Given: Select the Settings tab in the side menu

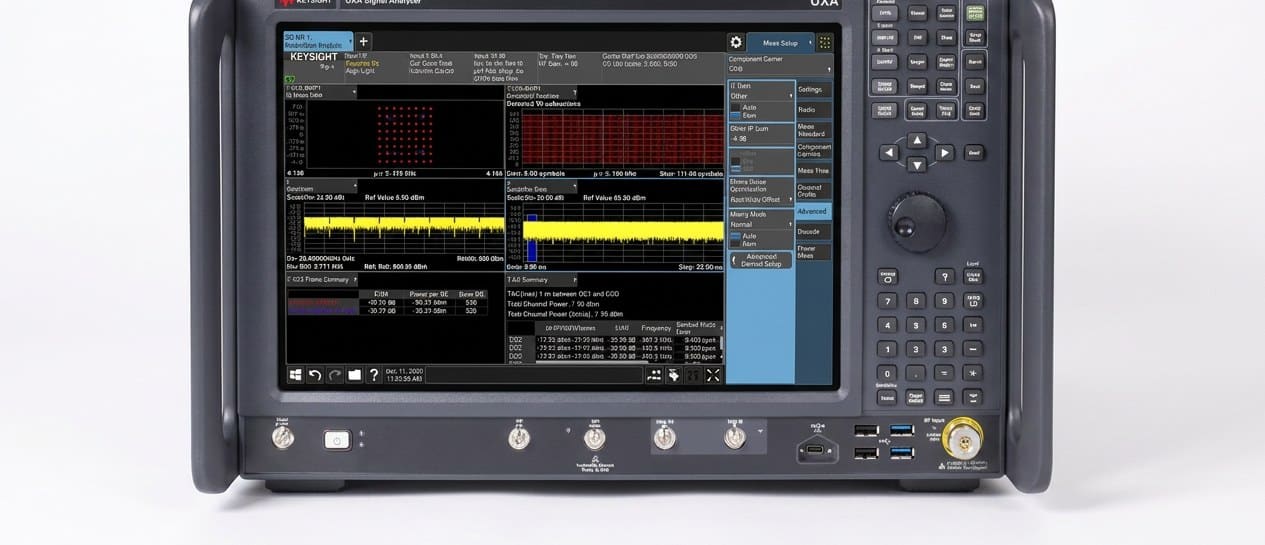Looking at the screenshot, I should click(813, 89).
